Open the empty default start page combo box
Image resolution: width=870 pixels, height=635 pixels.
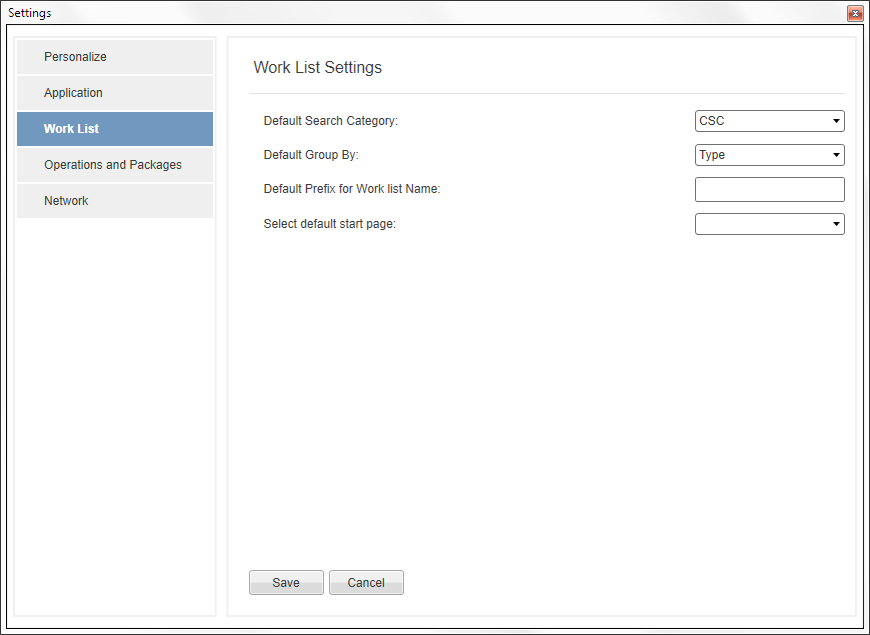[x=770, y=224]
